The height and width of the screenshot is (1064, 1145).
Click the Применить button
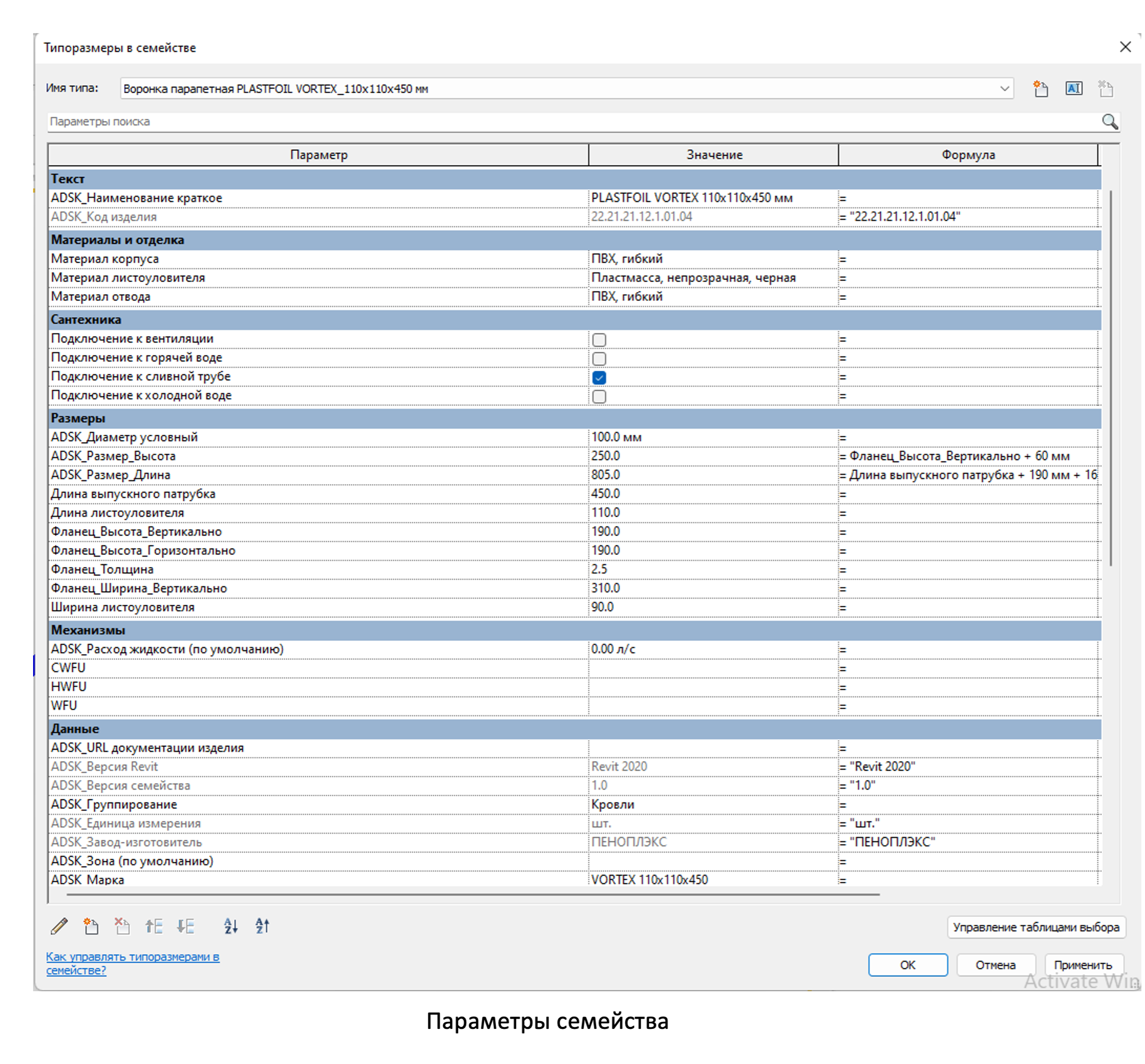point(1083,965)
